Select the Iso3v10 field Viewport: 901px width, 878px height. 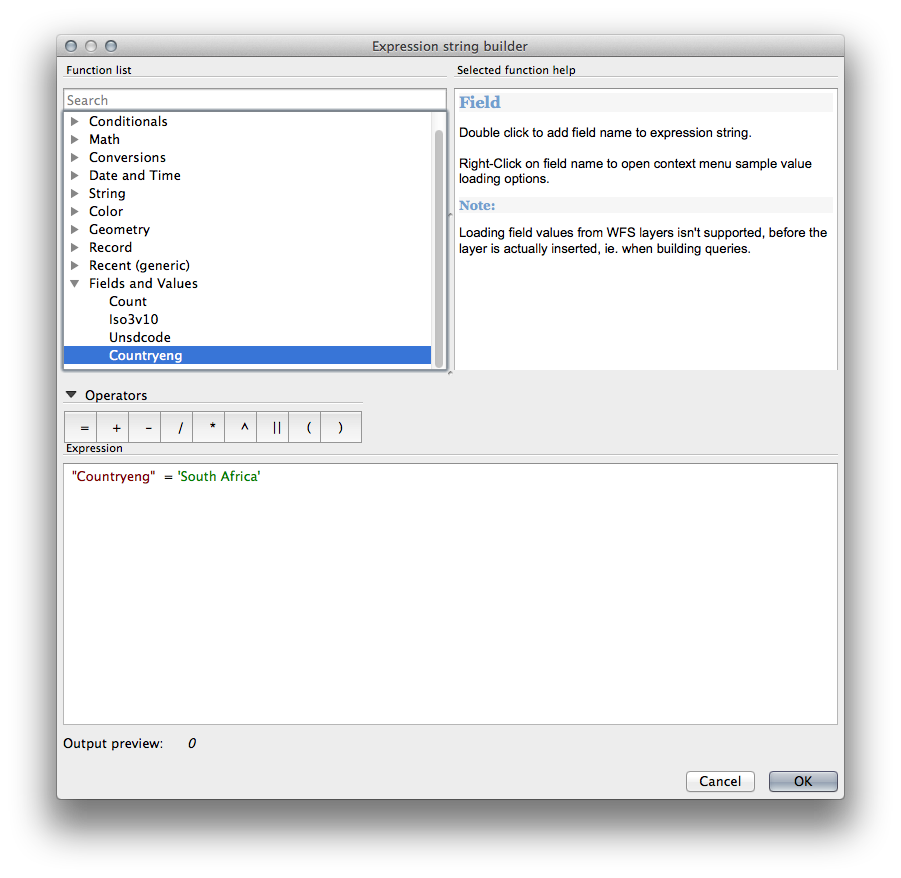tap(134, 320)
